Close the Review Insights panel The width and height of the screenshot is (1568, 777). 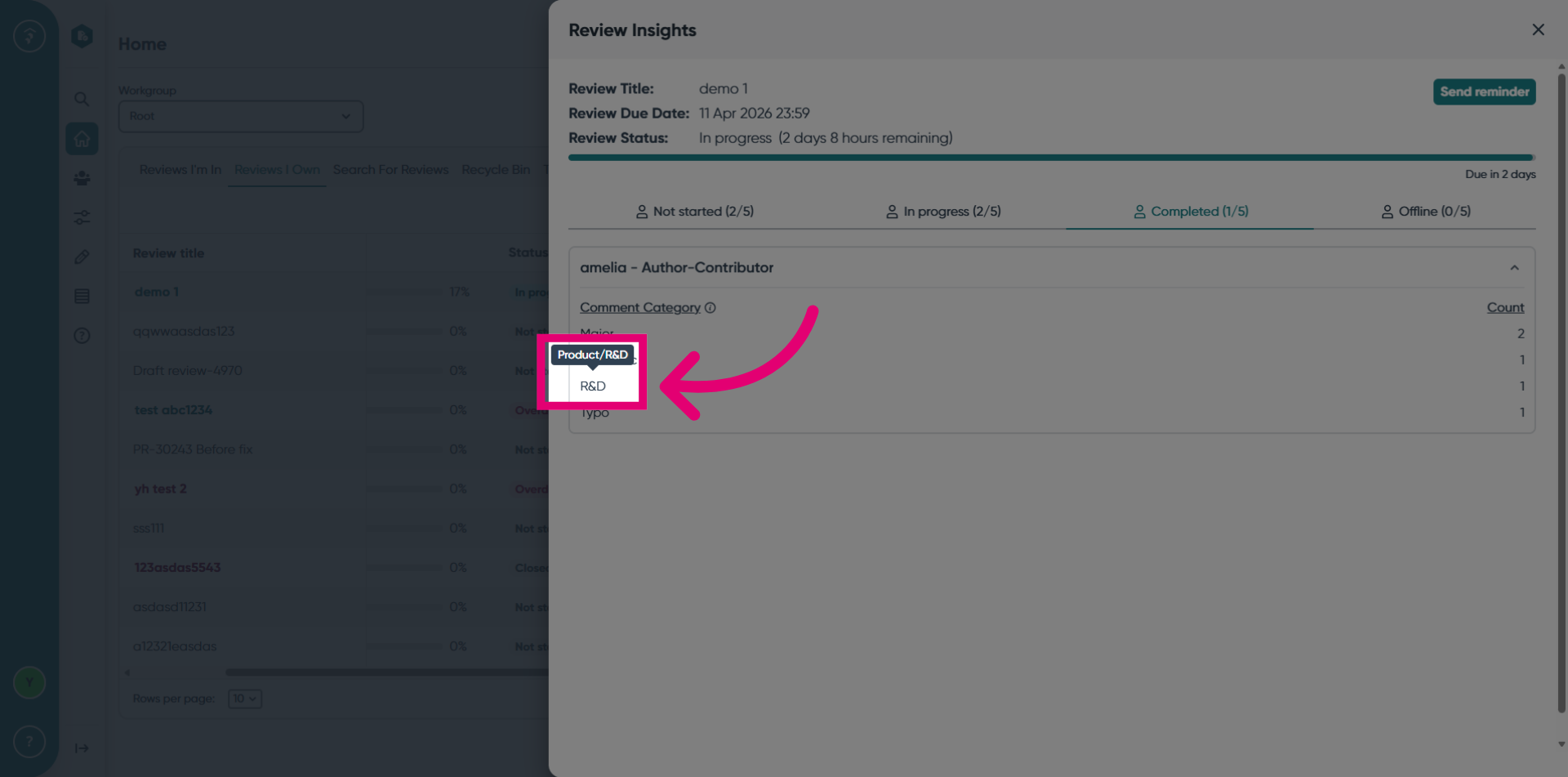point(1538,29)
